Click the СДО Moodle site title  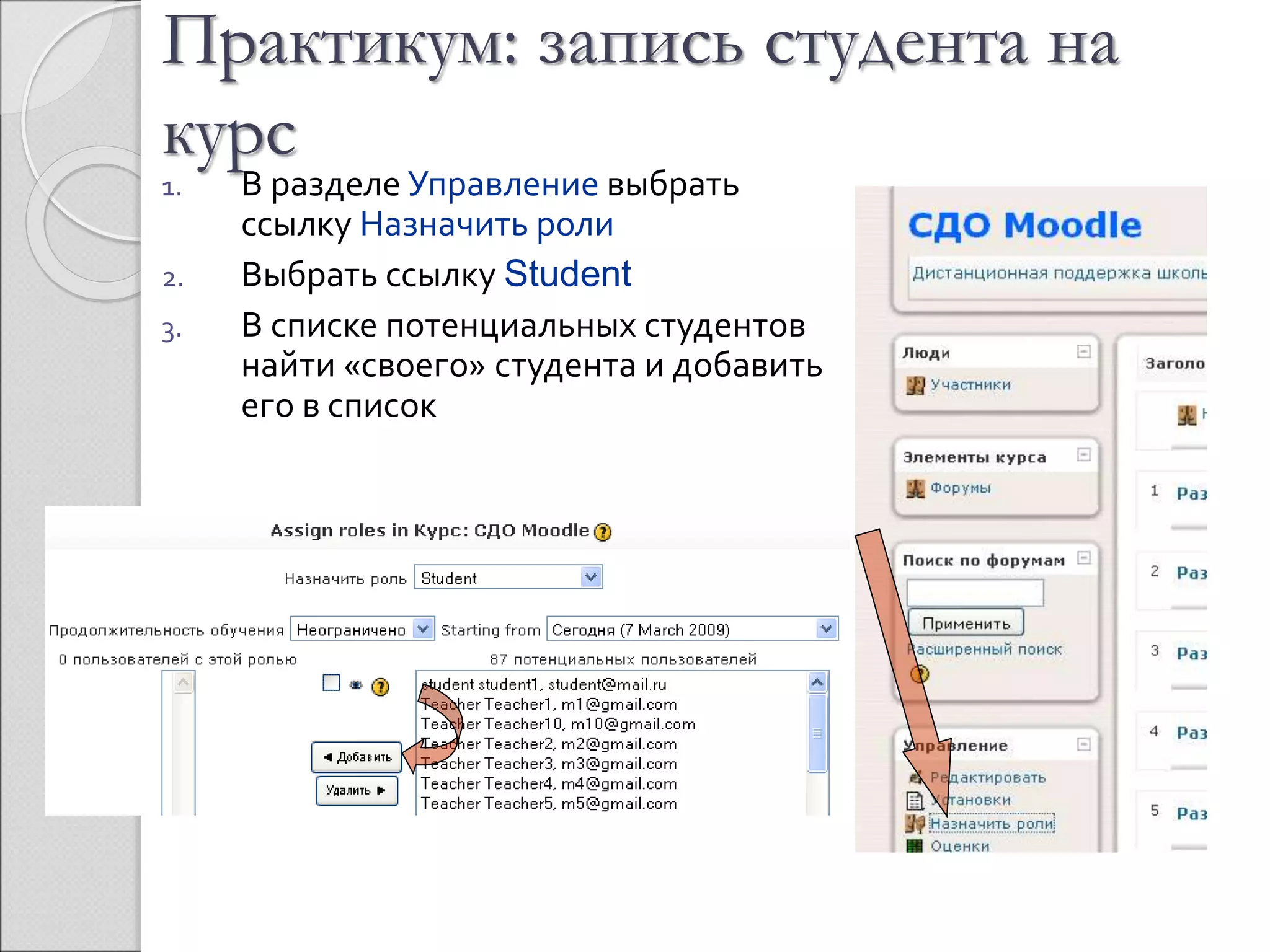1024,225
